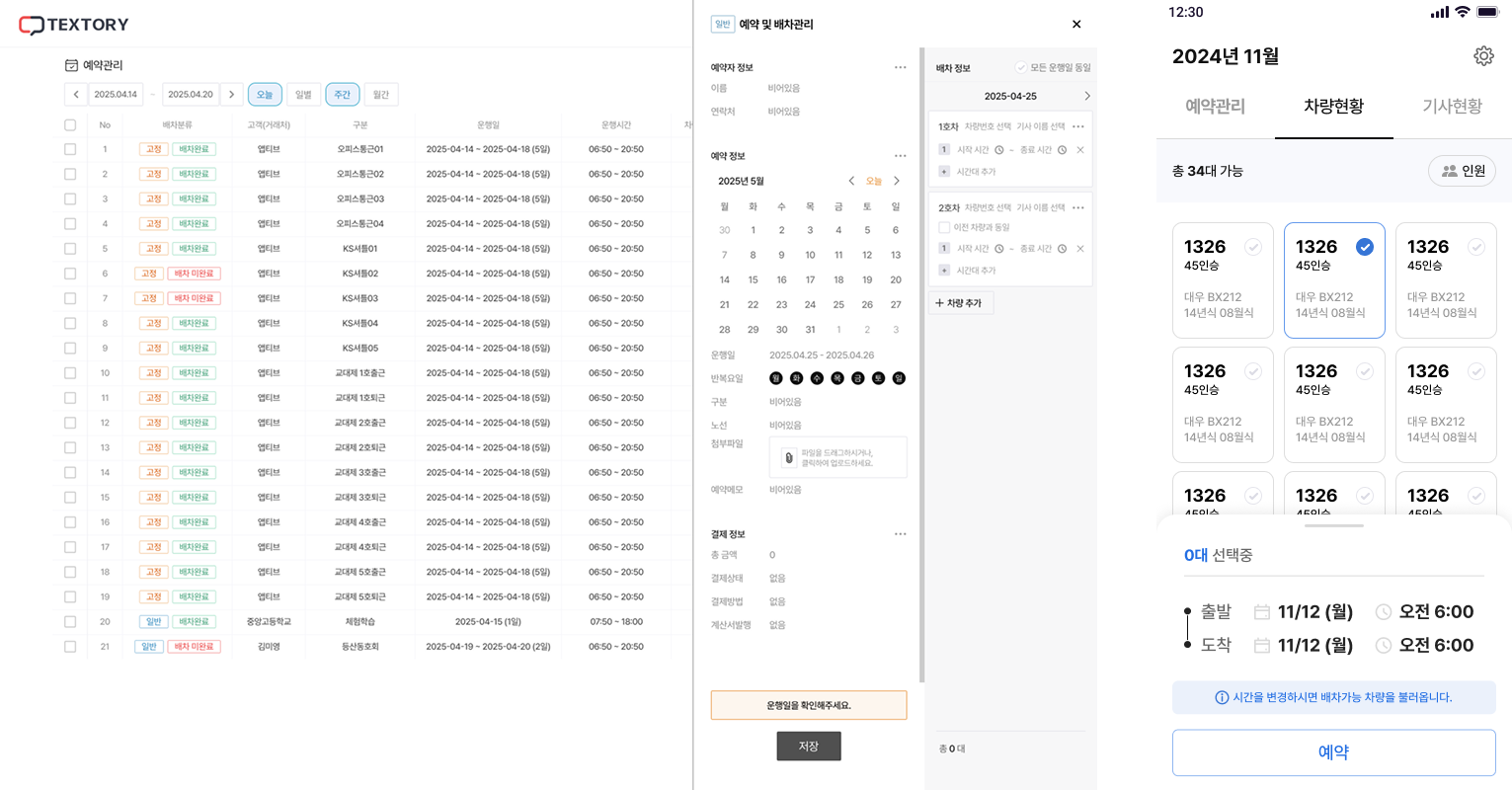The image size is (1512, 790).
Task: Click the plus icon for 시간대 추가 in 2호차
Action: [x=944, y=271]
